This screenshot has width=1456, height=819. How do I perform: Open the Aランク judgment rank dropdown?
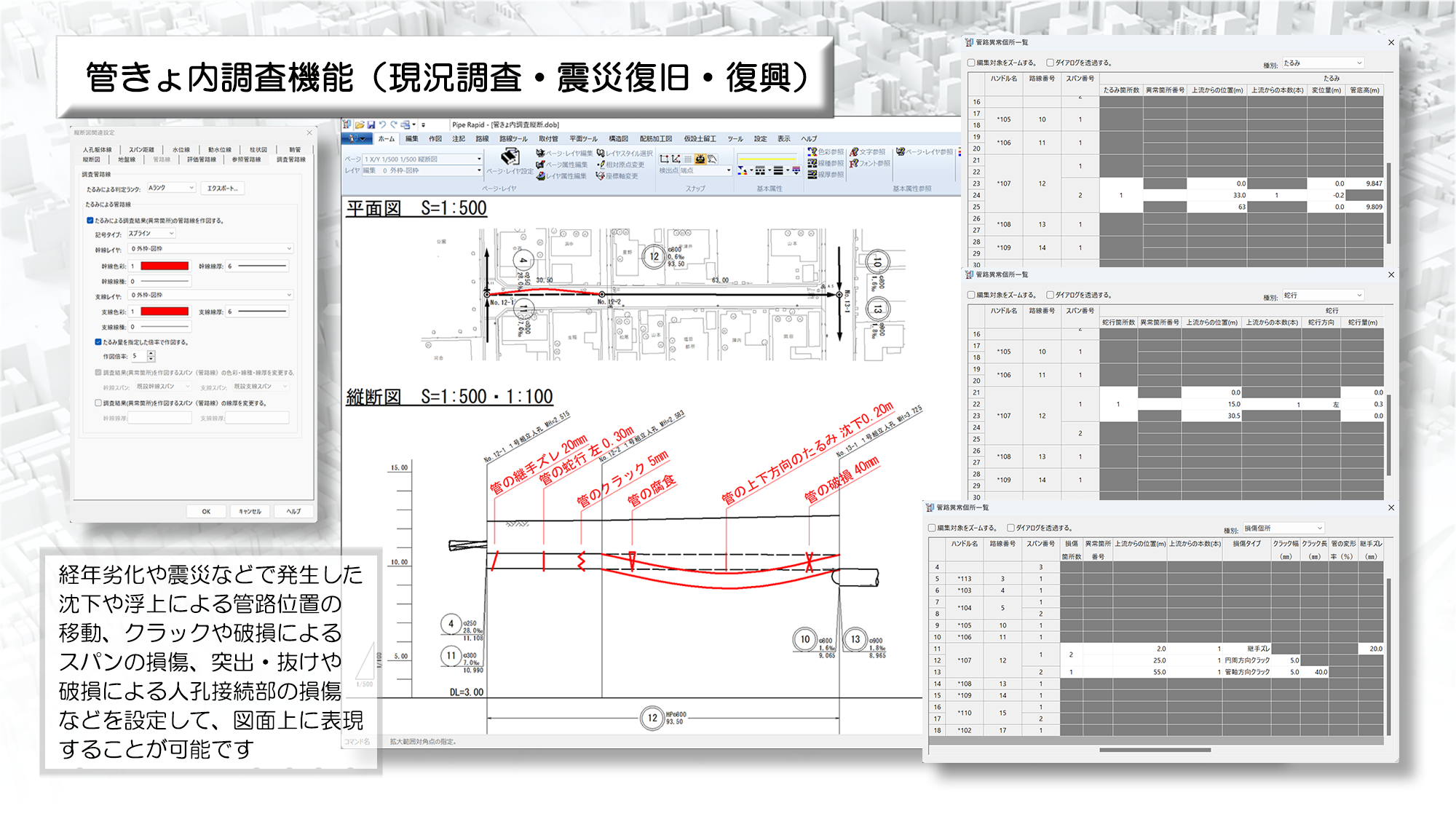[172, 188]
